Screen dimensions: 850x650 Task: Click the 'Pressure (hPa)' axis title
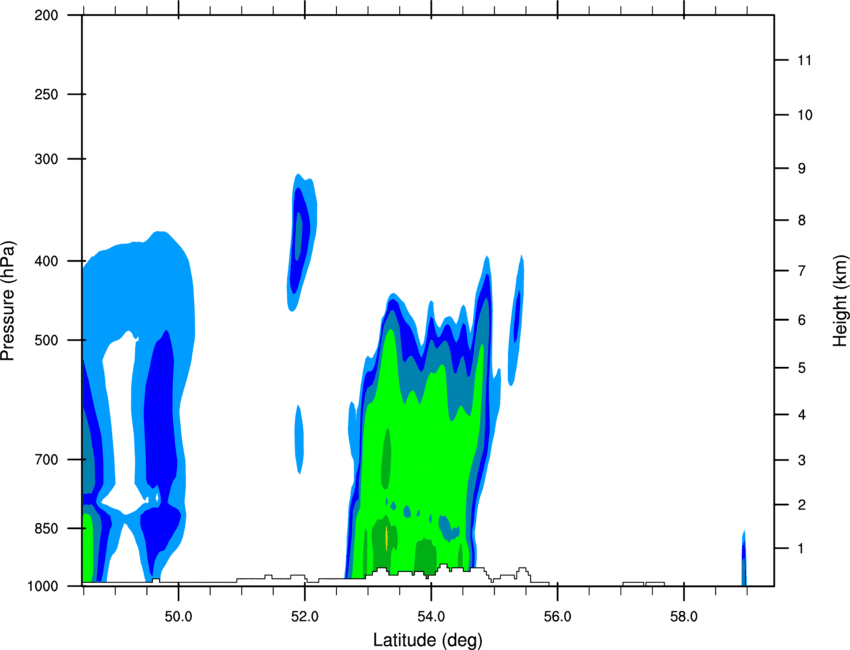[8, 301]
